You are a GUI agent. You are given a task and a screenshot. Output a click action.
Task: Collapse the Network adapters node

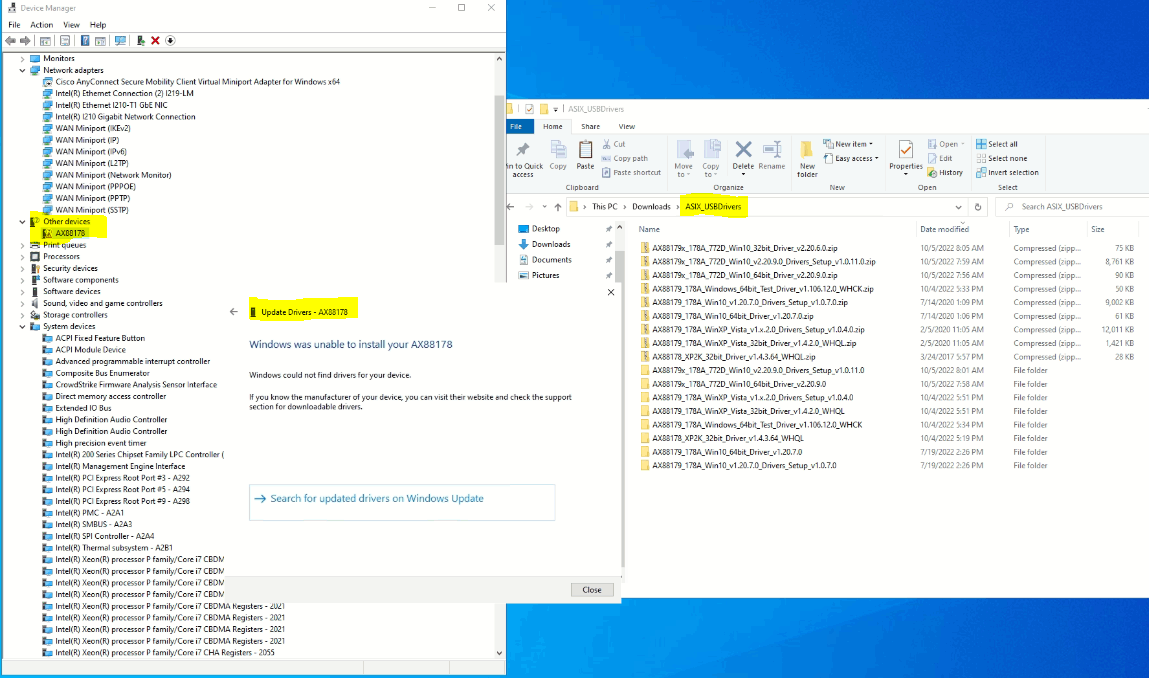pyautogui.click(x=22, y=69)
